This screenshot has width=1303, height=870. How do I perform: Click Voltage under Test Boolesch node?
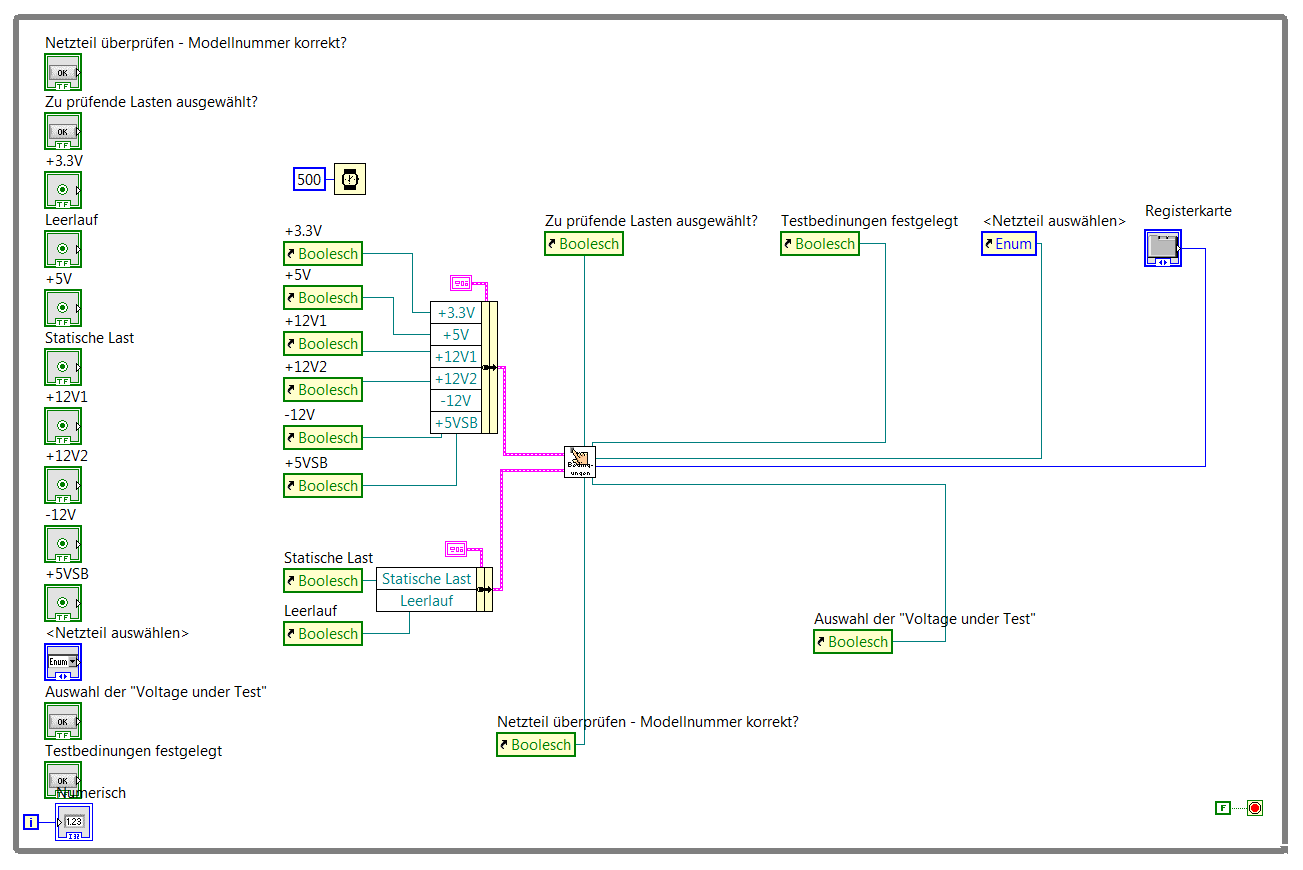click(x=853, y=642)
